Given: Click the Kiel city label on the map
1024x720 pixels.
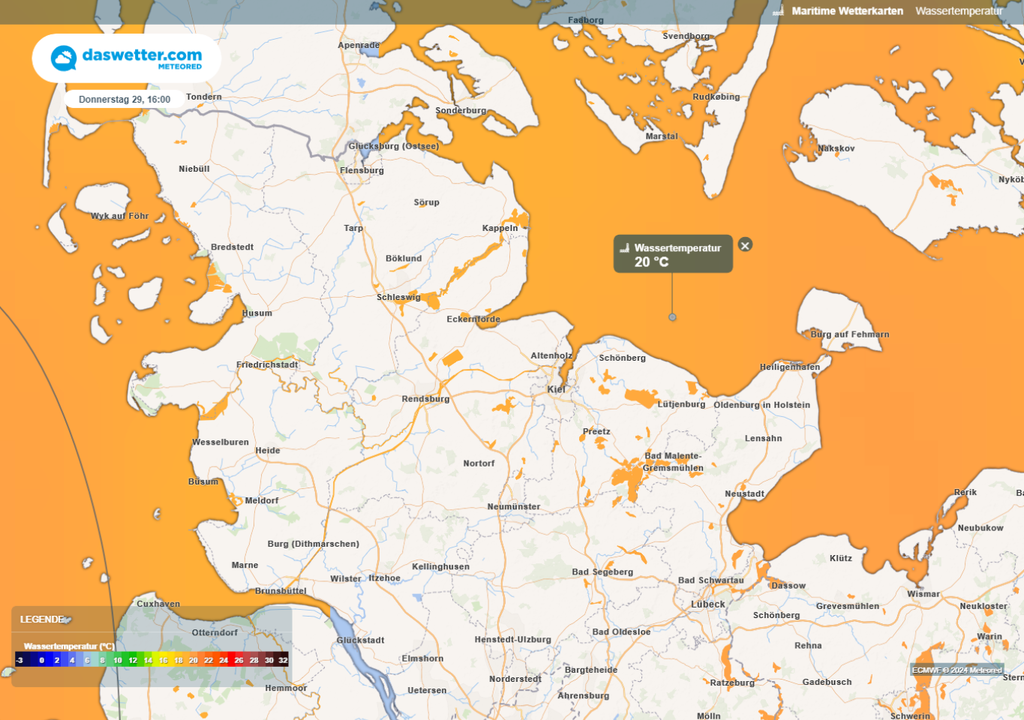Looking at the screenshot, I should (557, 389).
